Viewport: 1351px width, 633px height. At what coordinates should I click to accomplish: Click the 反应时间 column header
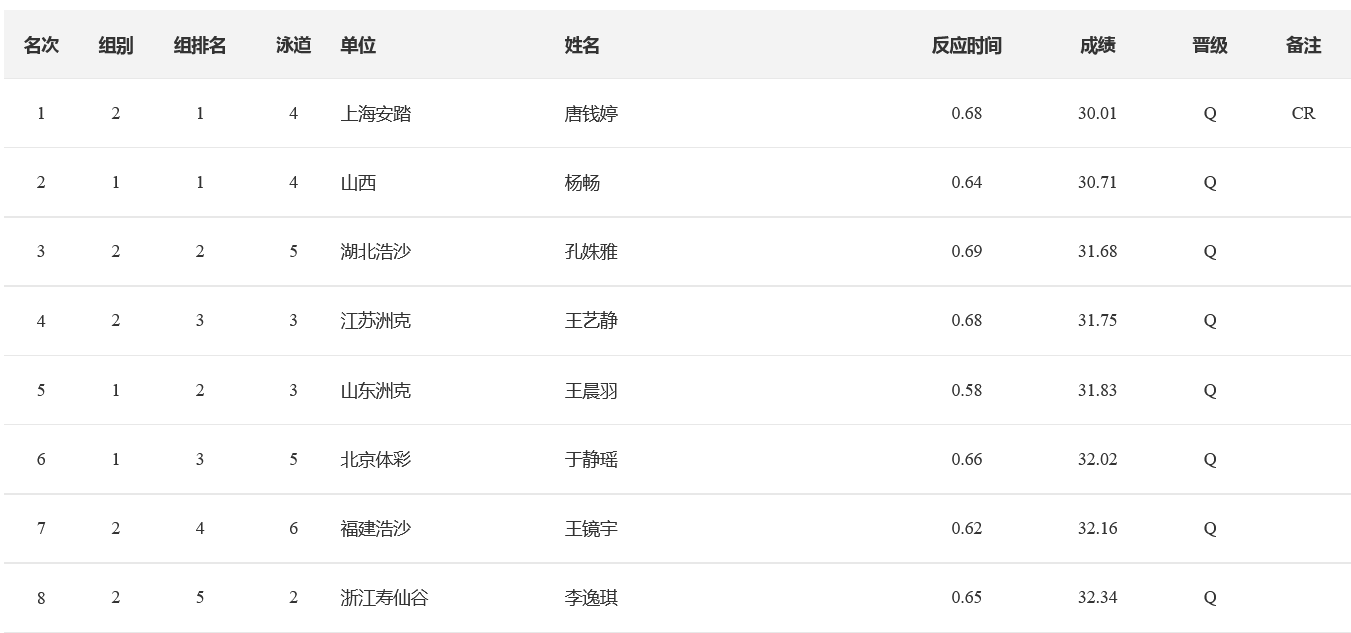pos(967,45)
